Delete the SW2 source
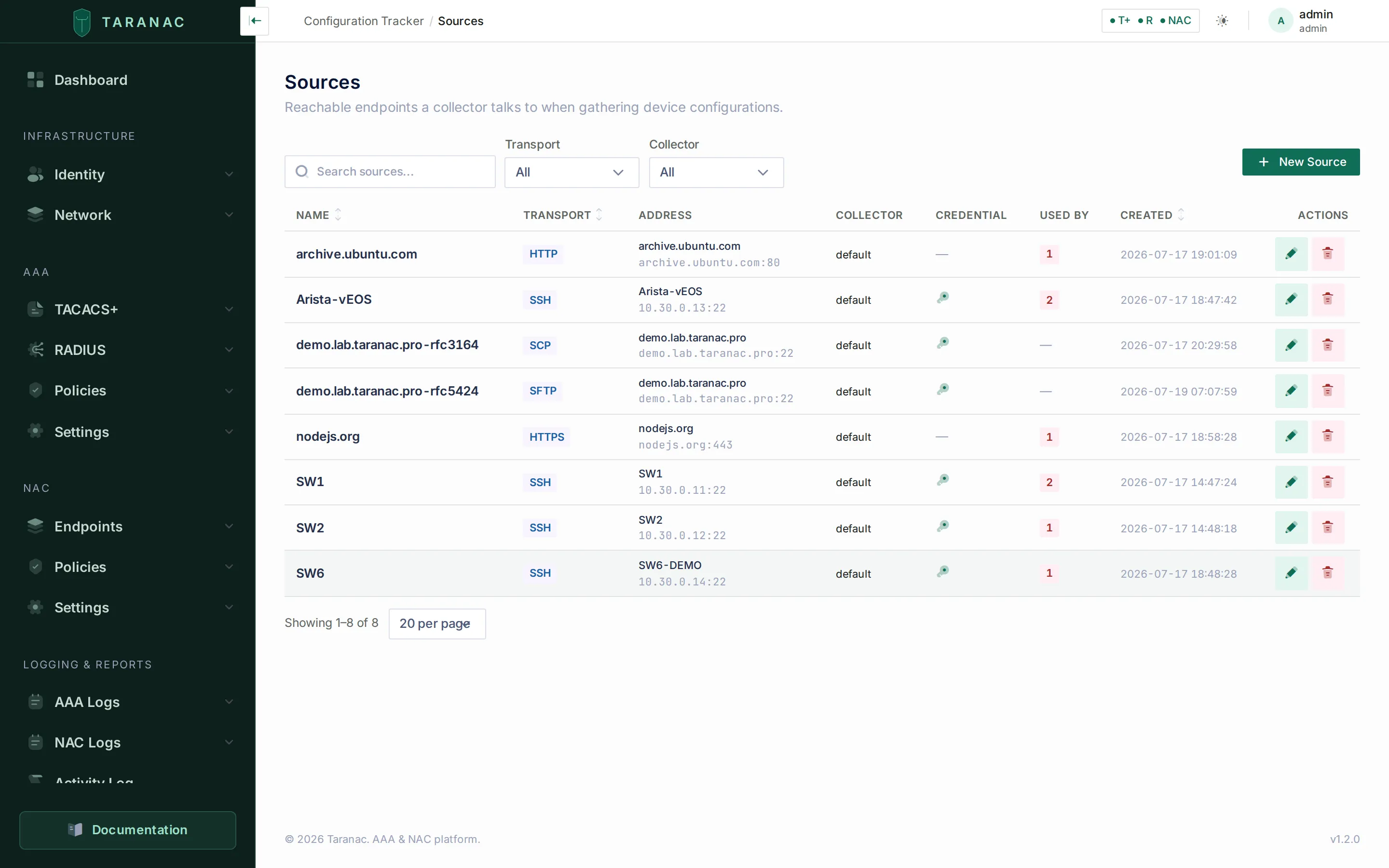Viewport: 1389px width, 868px height. click(1327, 528)
